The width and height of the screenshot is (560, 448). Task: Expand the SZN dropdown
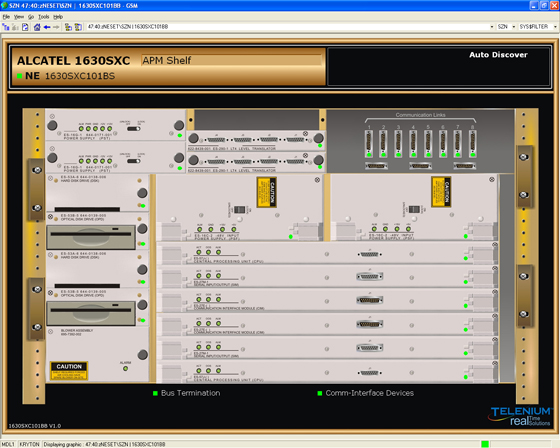tap(514, 27)
